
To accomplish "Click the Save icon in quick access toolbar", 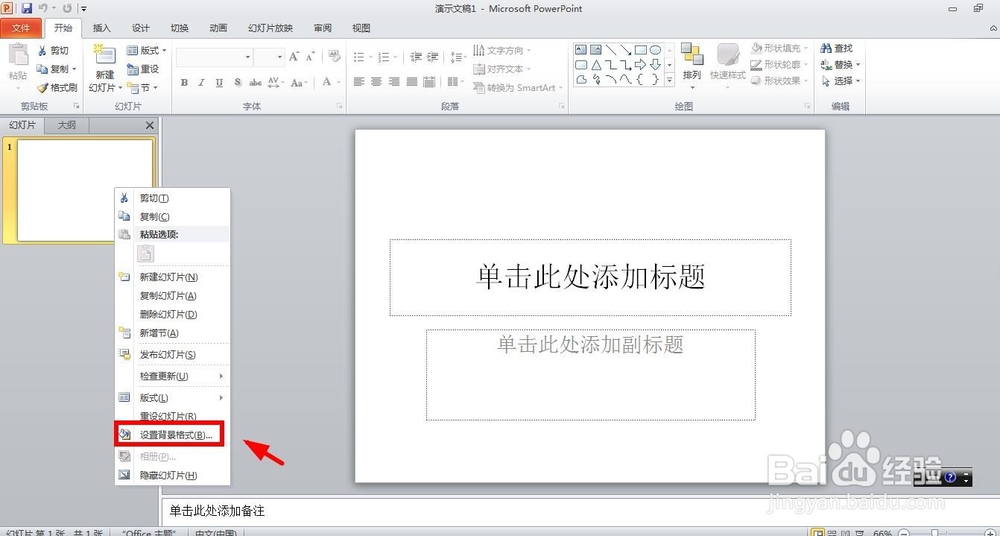I will [27, 9].
